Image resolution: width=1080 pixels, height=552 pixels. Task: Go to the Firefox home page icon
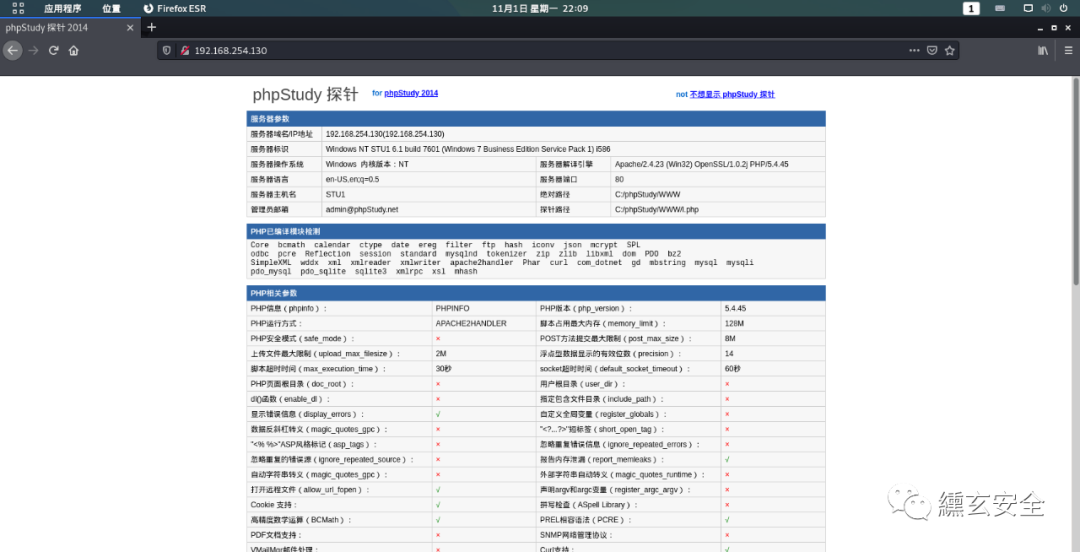tap(74, 50)
